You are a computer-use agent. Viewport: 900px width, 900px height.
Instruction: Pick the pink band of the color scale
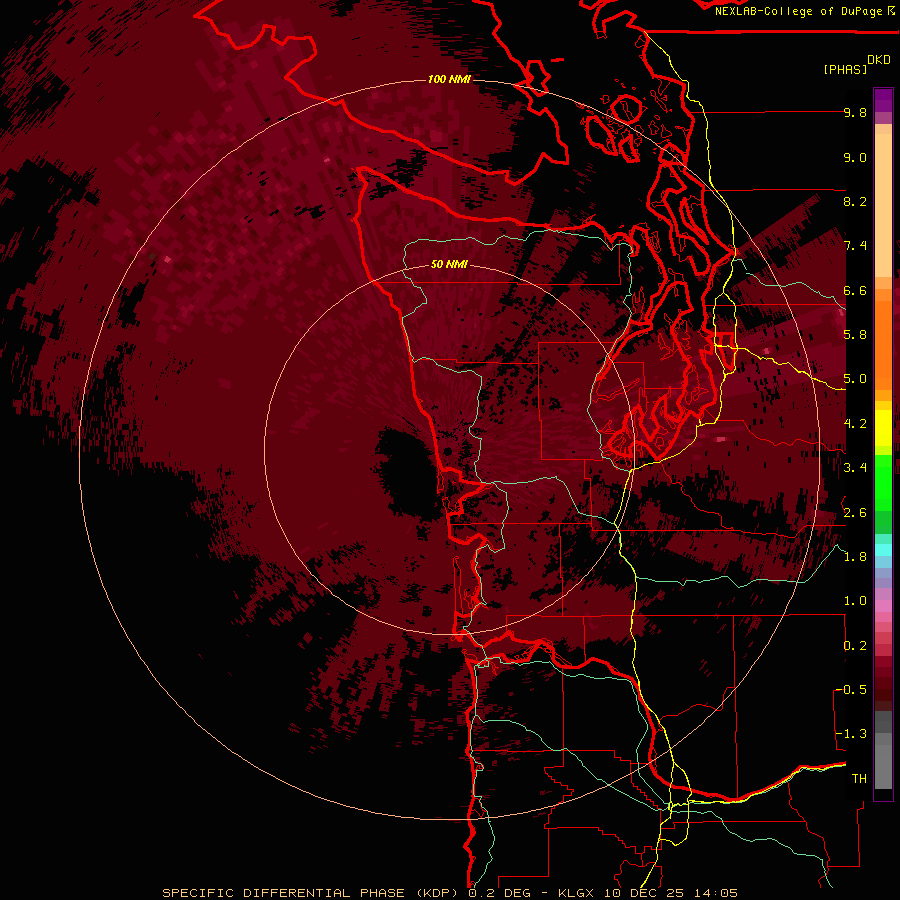tap(883, 606)
